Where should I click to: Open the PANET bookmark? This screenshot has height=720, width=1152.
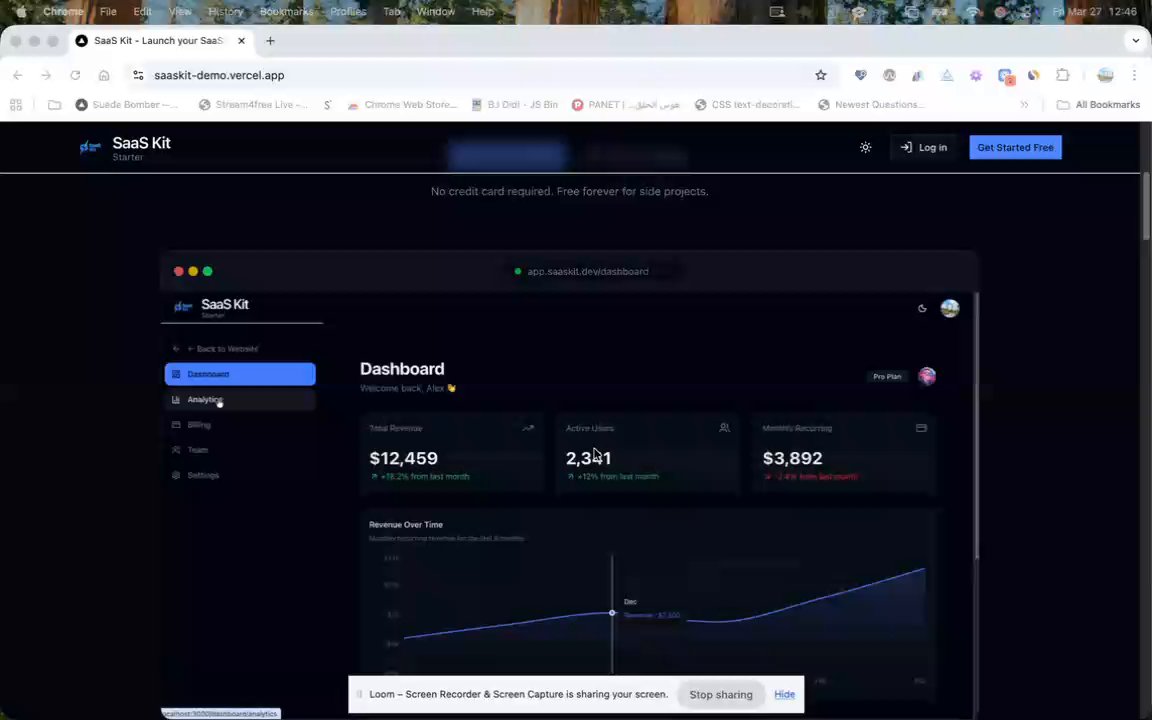pos(625,105)
